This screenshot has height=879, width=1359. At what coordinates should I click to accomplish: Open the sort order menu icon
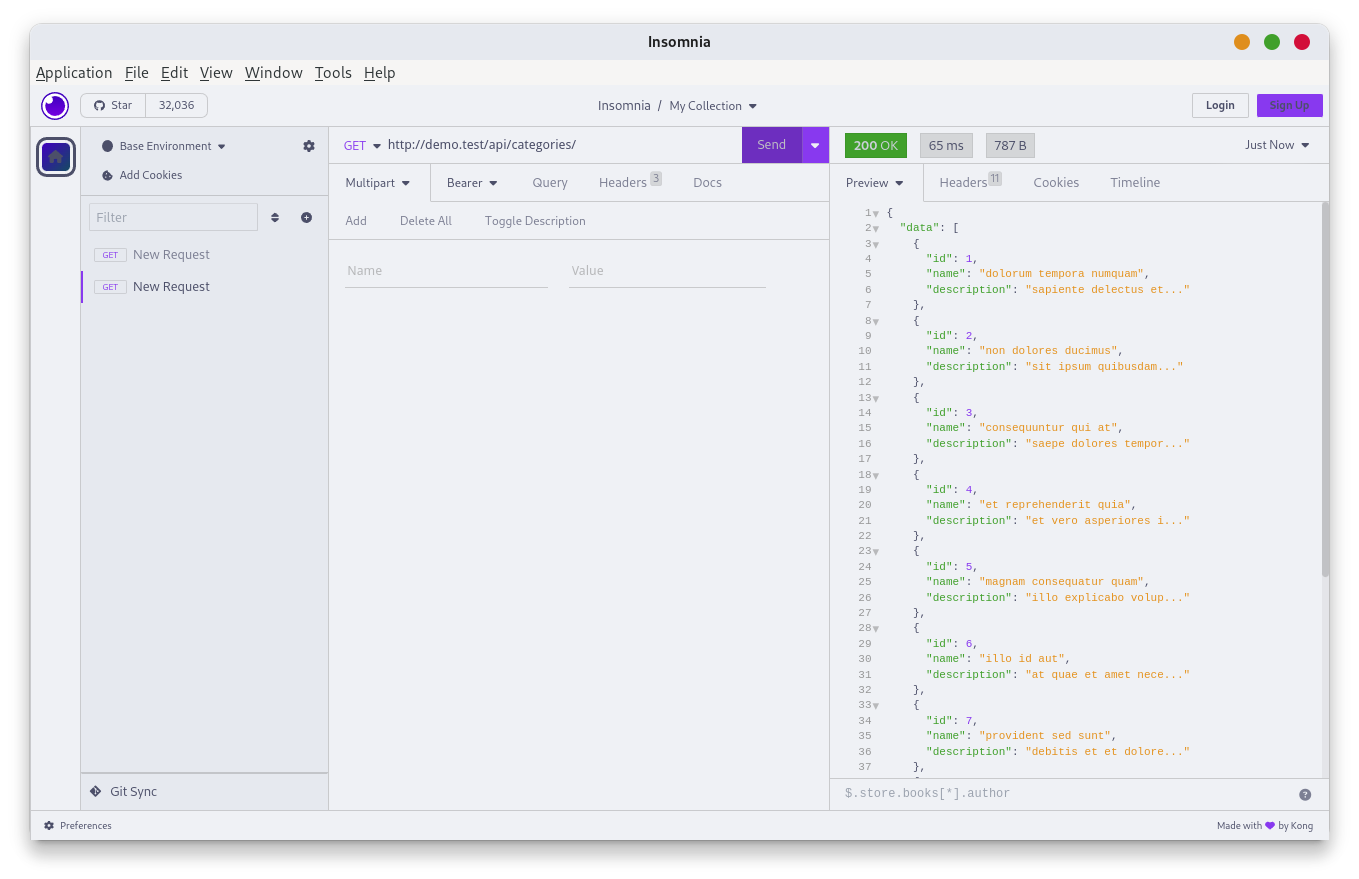tap(275, 217)
